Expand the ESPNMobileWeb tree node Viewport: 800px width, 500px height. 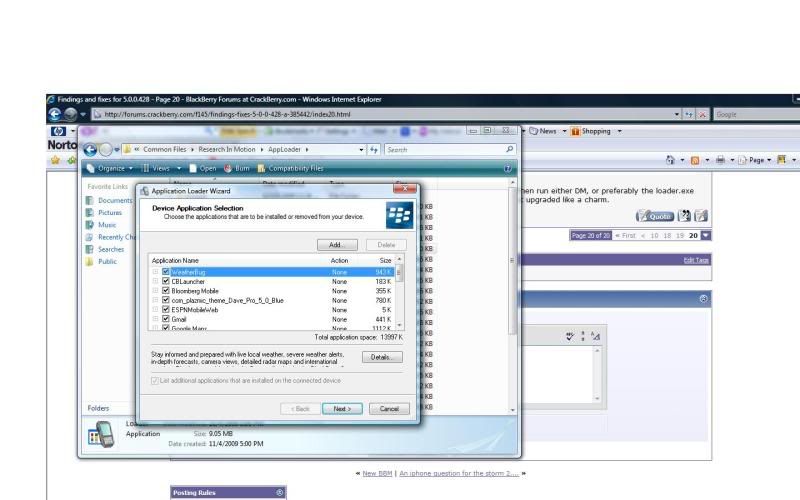click(155, 309)
